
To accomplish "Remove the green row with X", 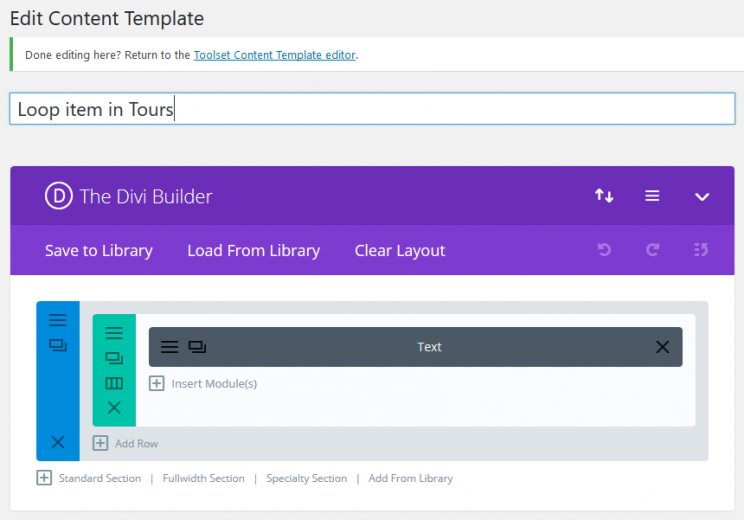I will (x=114, y=408).
